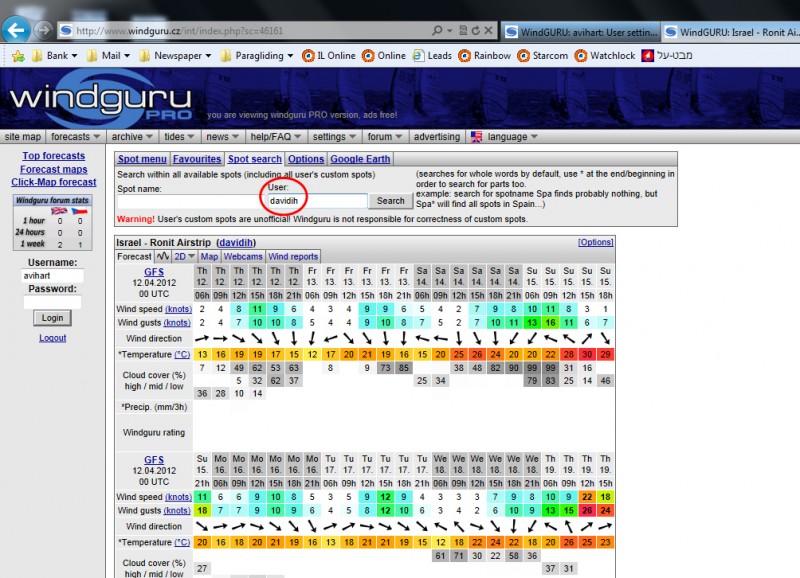The width and height of the screenshot is (800, 578).
Task: Open the Hebrew-labeled bookmark with red icon
Action: coord(667,56)
